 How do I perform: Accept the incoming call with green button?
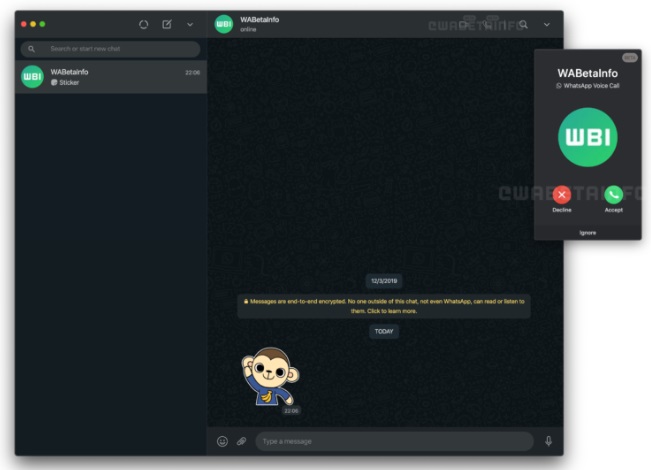click(x=614, y=195)
